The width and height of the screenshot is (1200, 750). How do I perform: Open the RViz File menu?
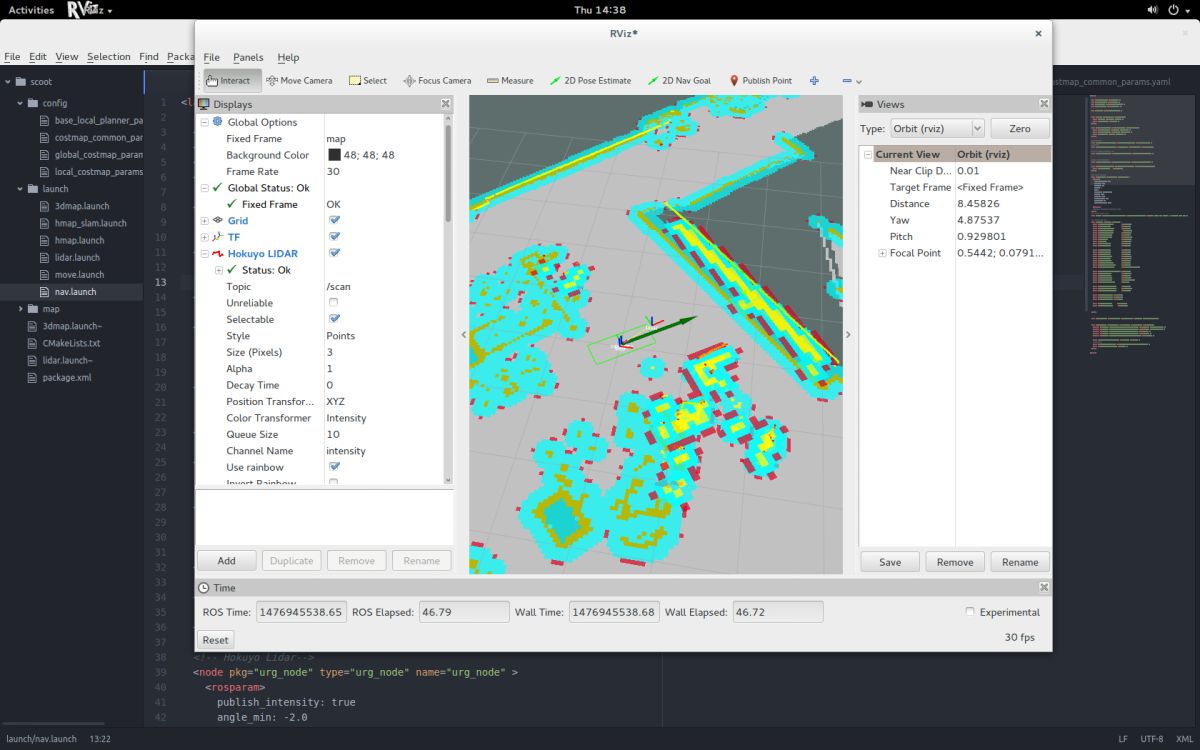[212, 57]
